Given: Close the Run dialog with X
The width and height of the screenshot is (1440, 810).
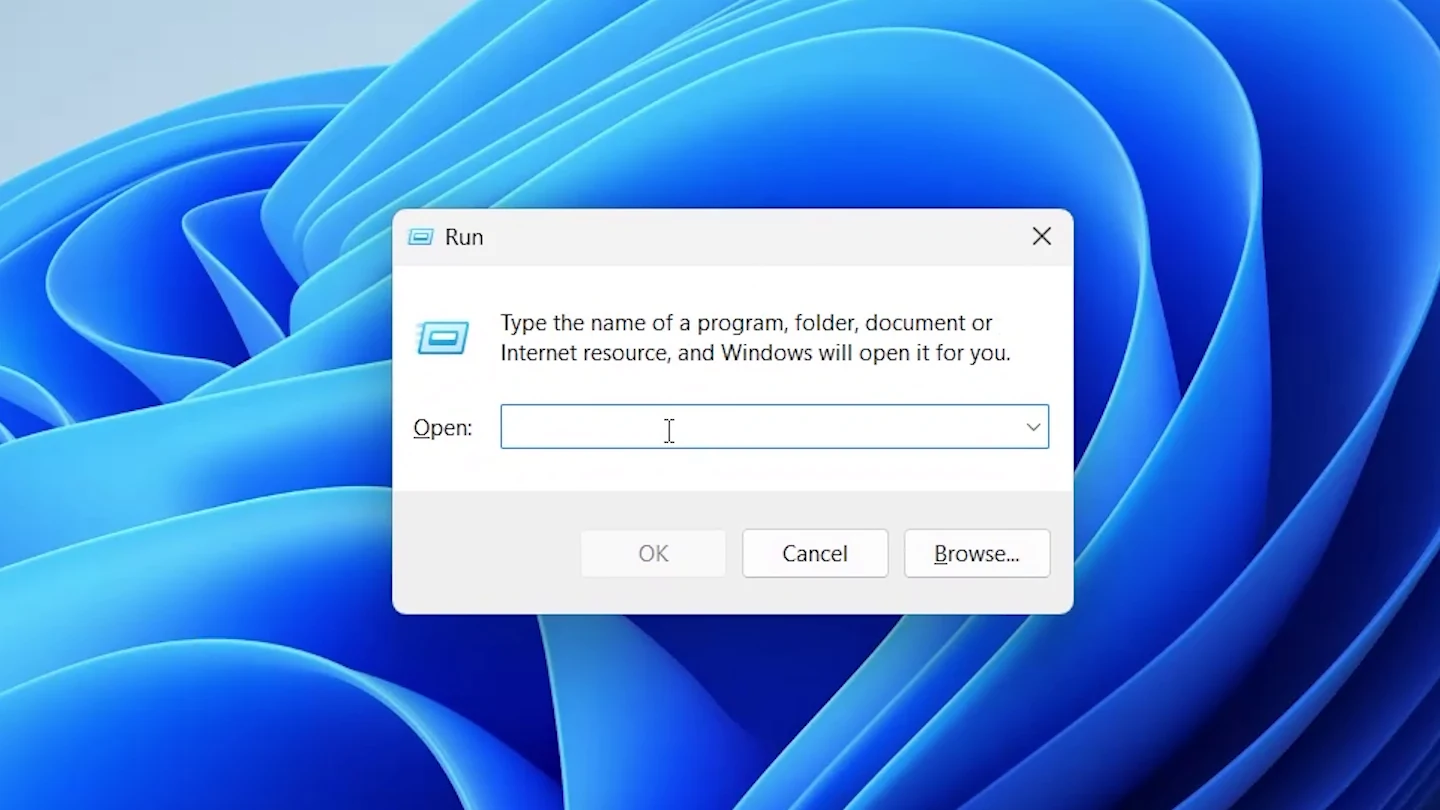Looking at the screenshot, I should [1042, 236].
